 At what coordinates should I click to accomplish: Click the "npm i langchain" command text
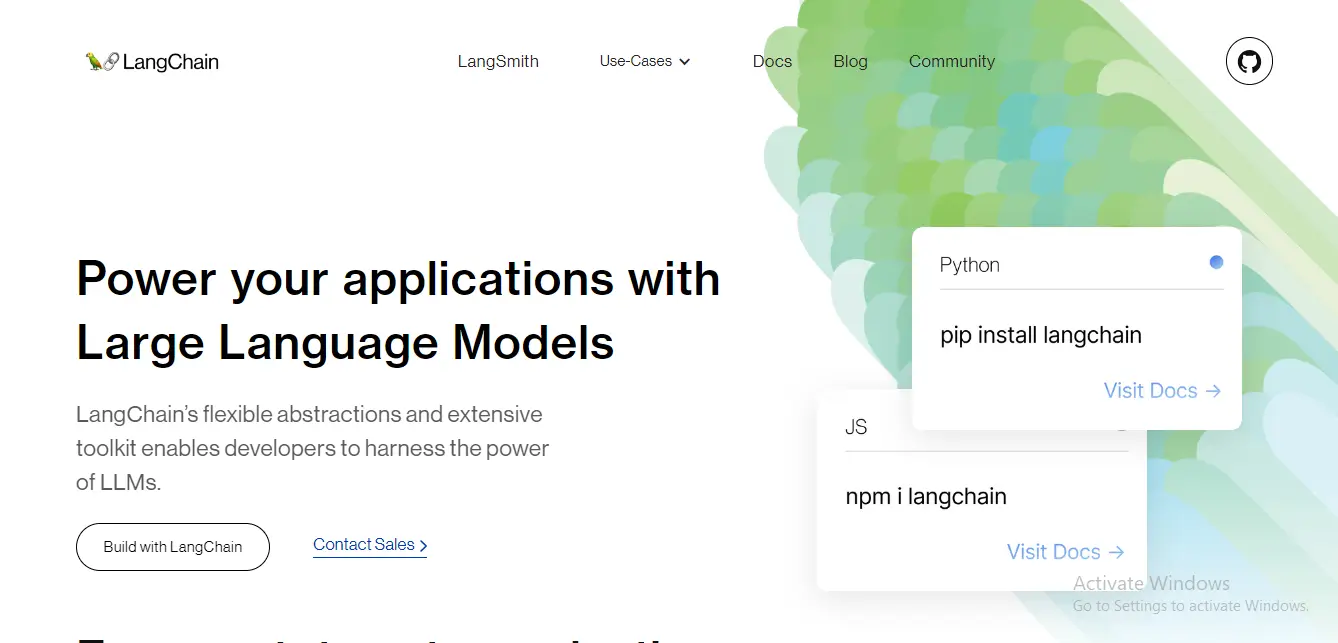pos(926,497)
